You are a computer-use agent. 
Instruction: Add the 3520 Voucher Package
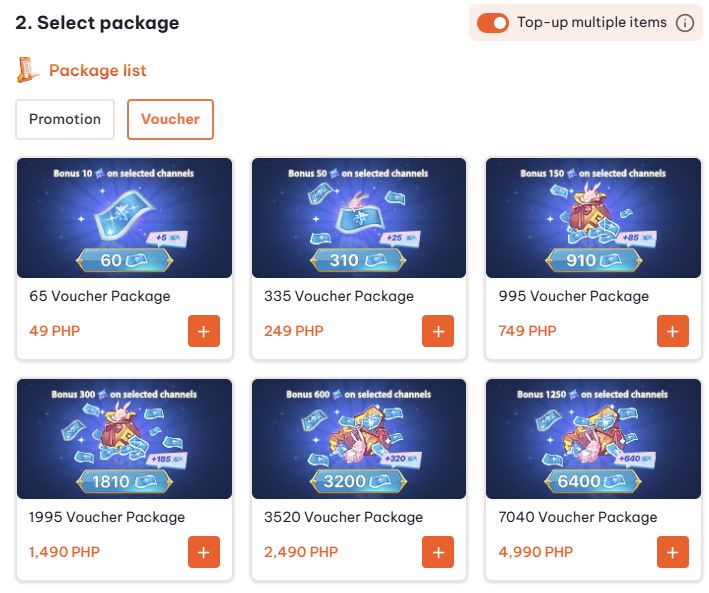tap(438, 552)
